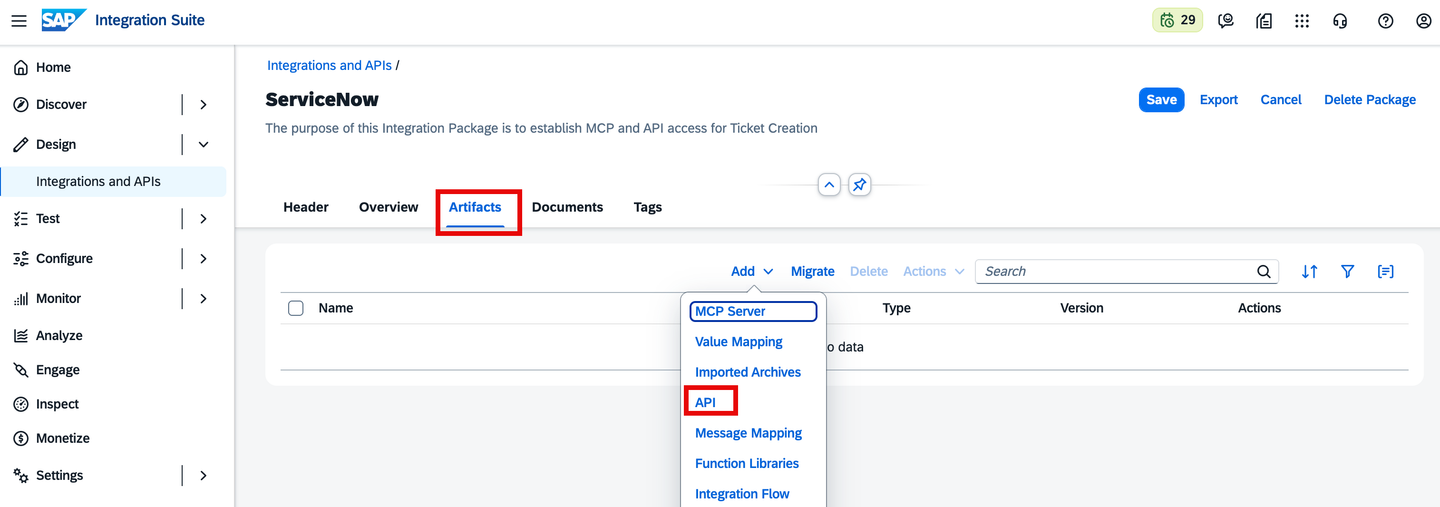1440x507 pixels.
Task: Sort artifacts with the sort icon
Action: [x=1309, y=271]
